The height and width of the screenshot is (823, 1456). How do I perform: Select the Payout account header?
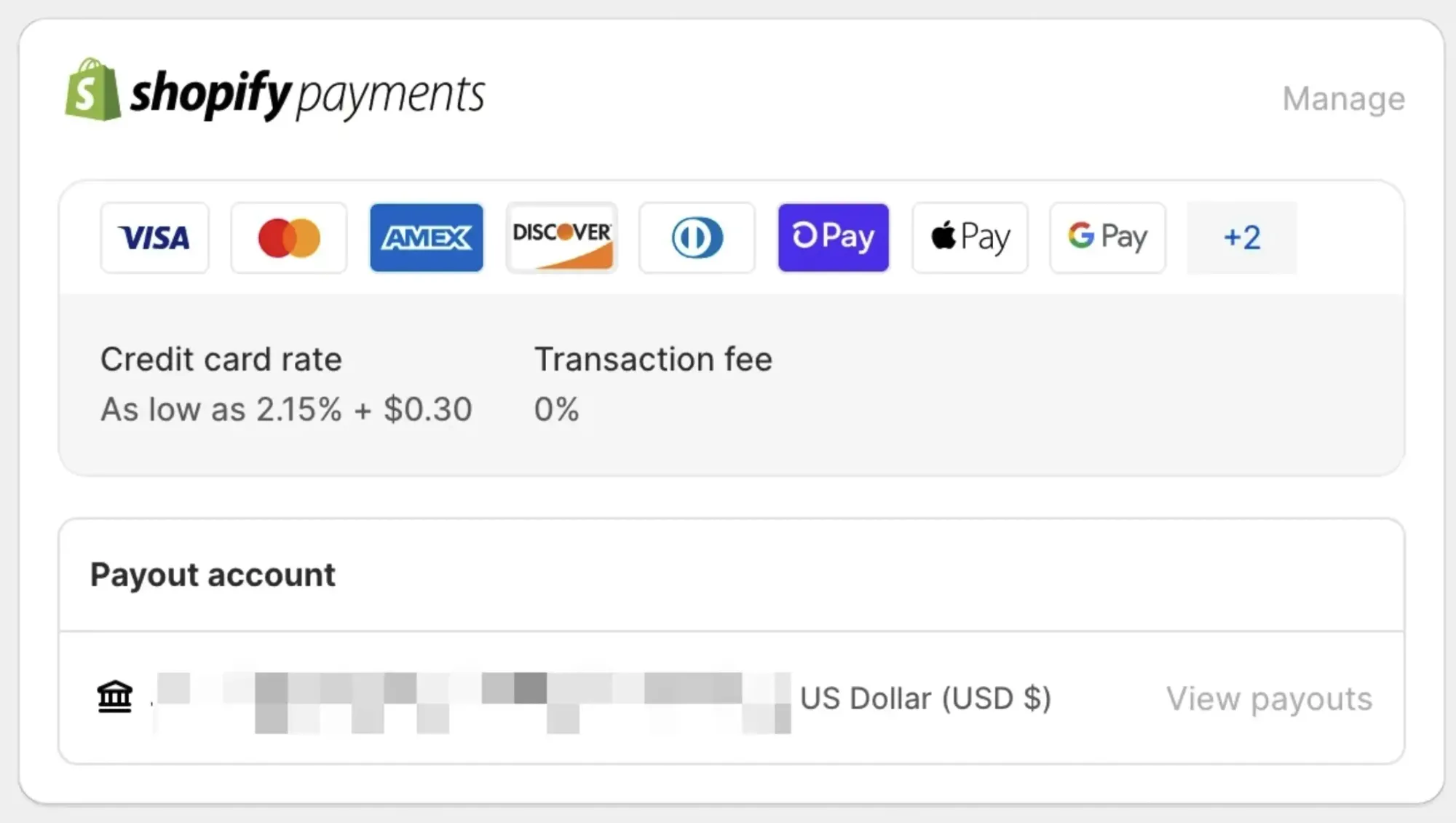[212, 575]
